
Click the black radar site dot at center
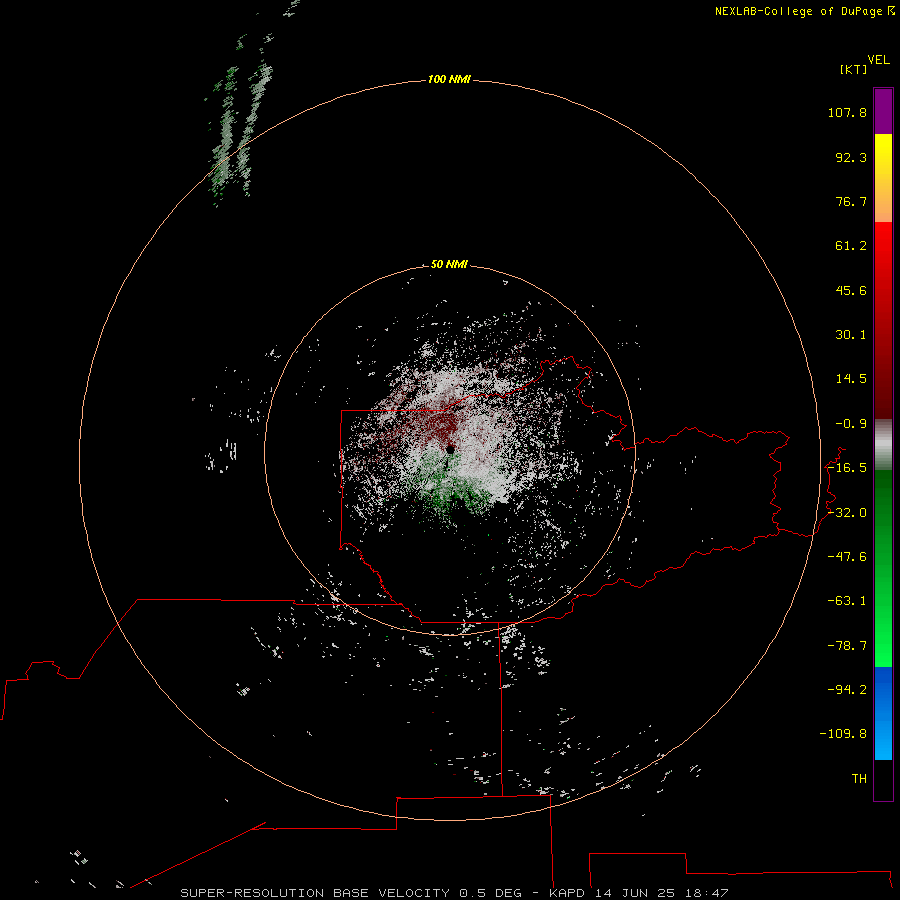click(451, 450)
